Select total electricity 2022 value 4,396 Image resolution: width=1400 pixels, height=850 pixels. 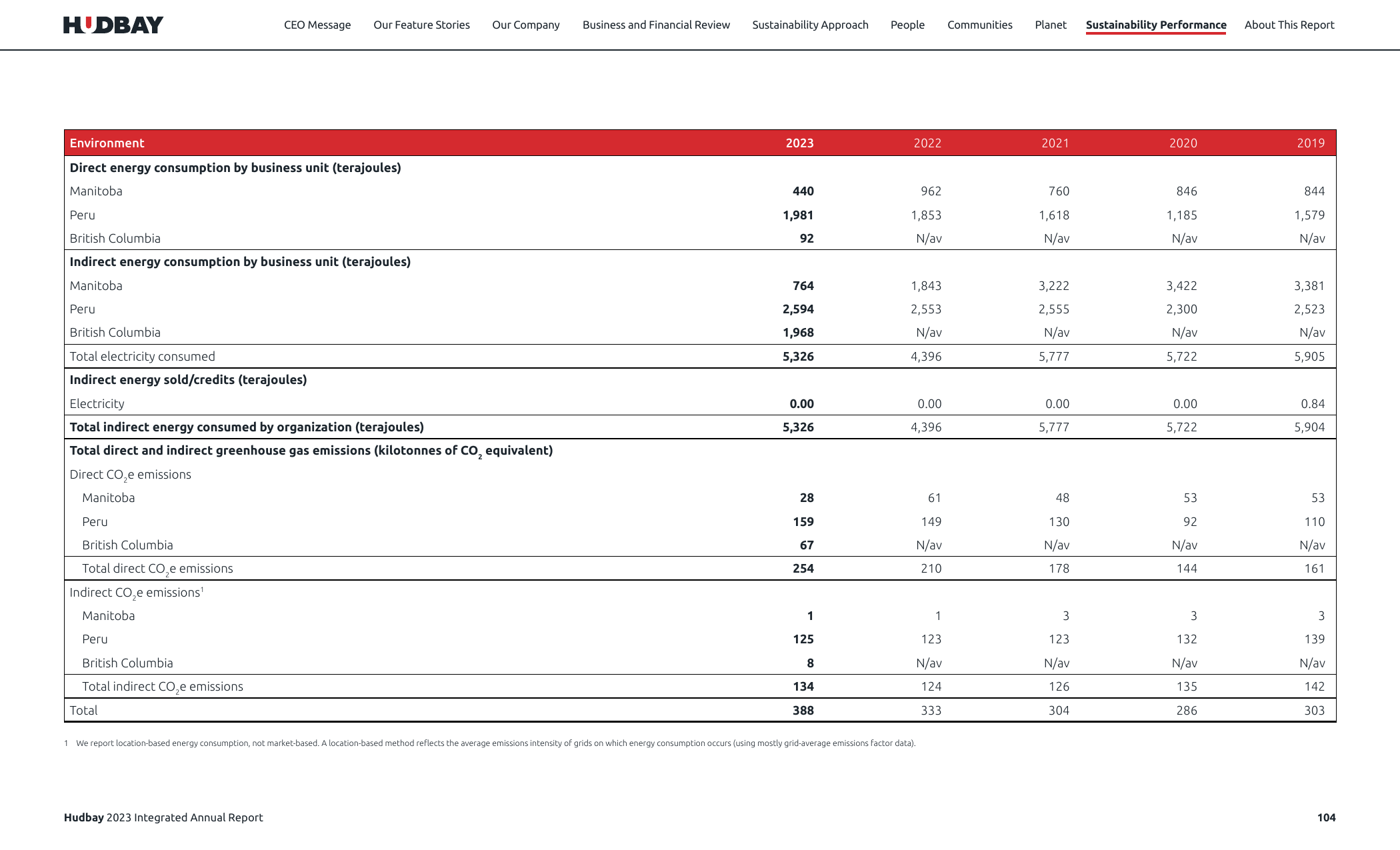coord(926,357)
